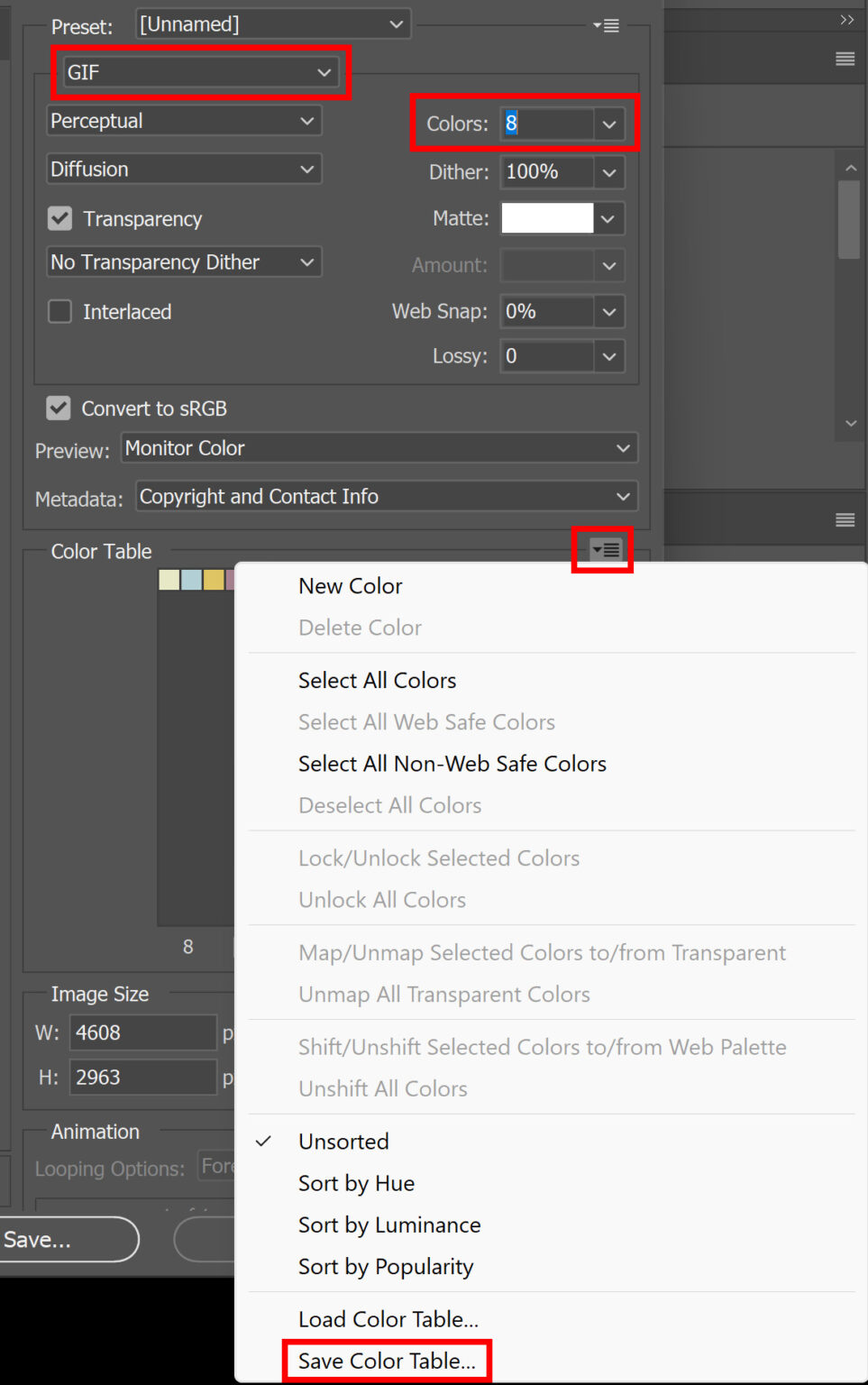Click the white Matte color swatch
The width and height of the screenshot is (868, 1385).
coord(545,218)
